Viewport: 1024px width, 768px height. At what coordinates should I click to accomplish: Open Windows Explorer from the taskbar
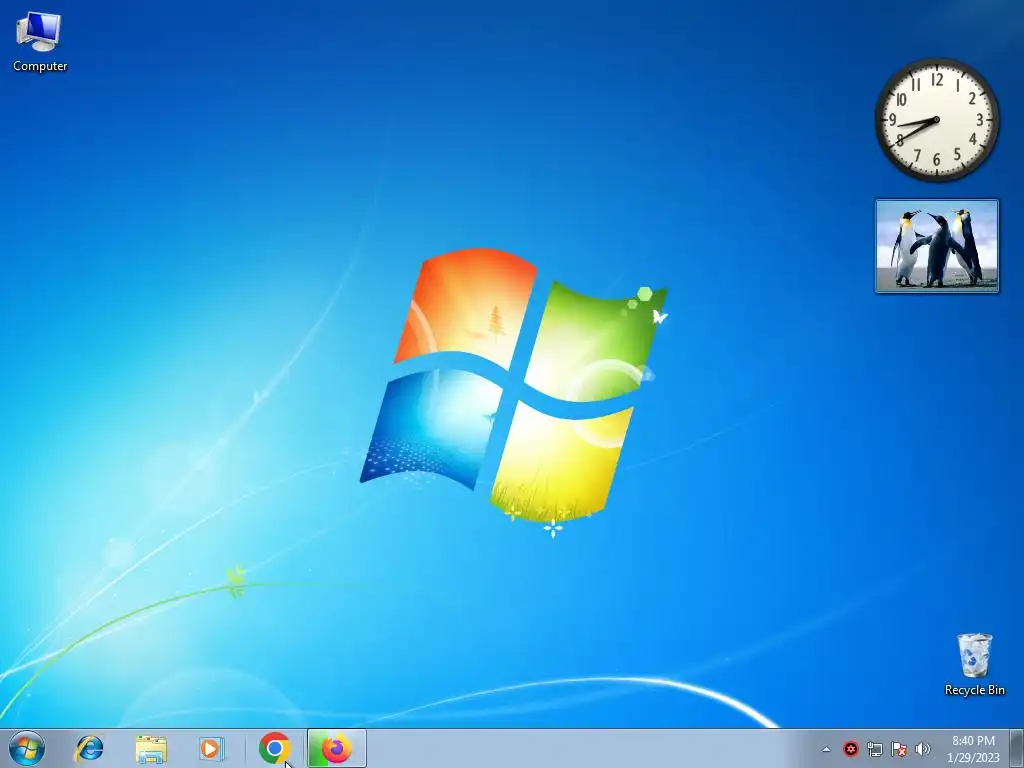tap(151, 749)
